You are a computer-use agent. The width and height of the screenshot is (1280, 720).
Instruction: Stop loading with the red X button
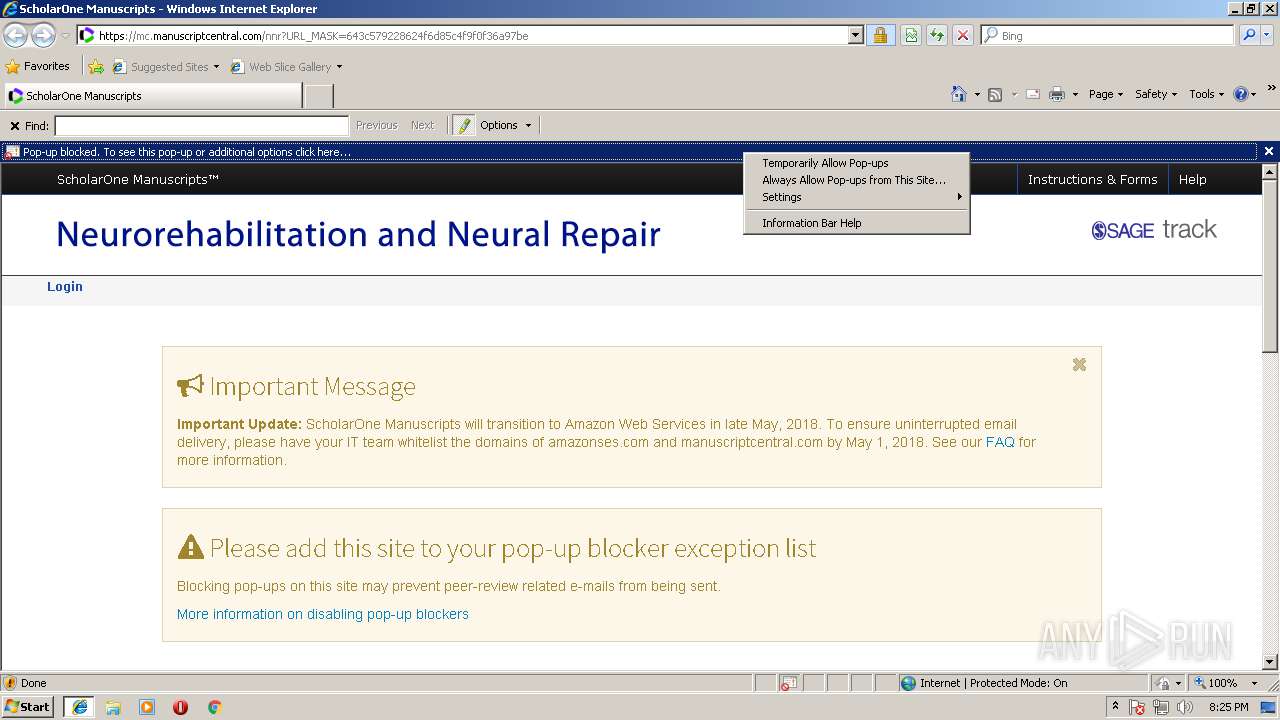pos(962,36)
